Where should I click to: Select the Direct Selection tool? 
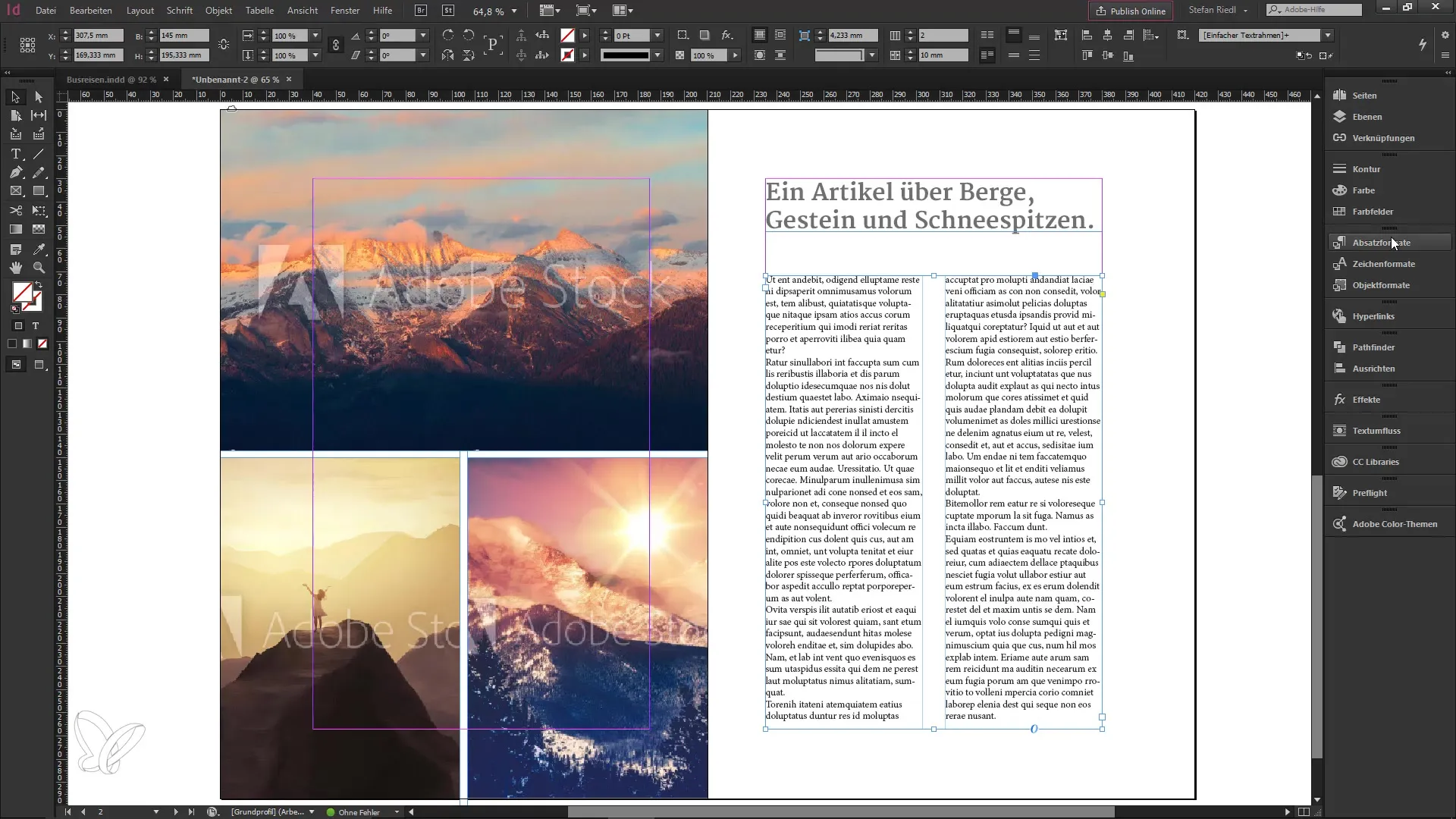(x=39, y=97)
